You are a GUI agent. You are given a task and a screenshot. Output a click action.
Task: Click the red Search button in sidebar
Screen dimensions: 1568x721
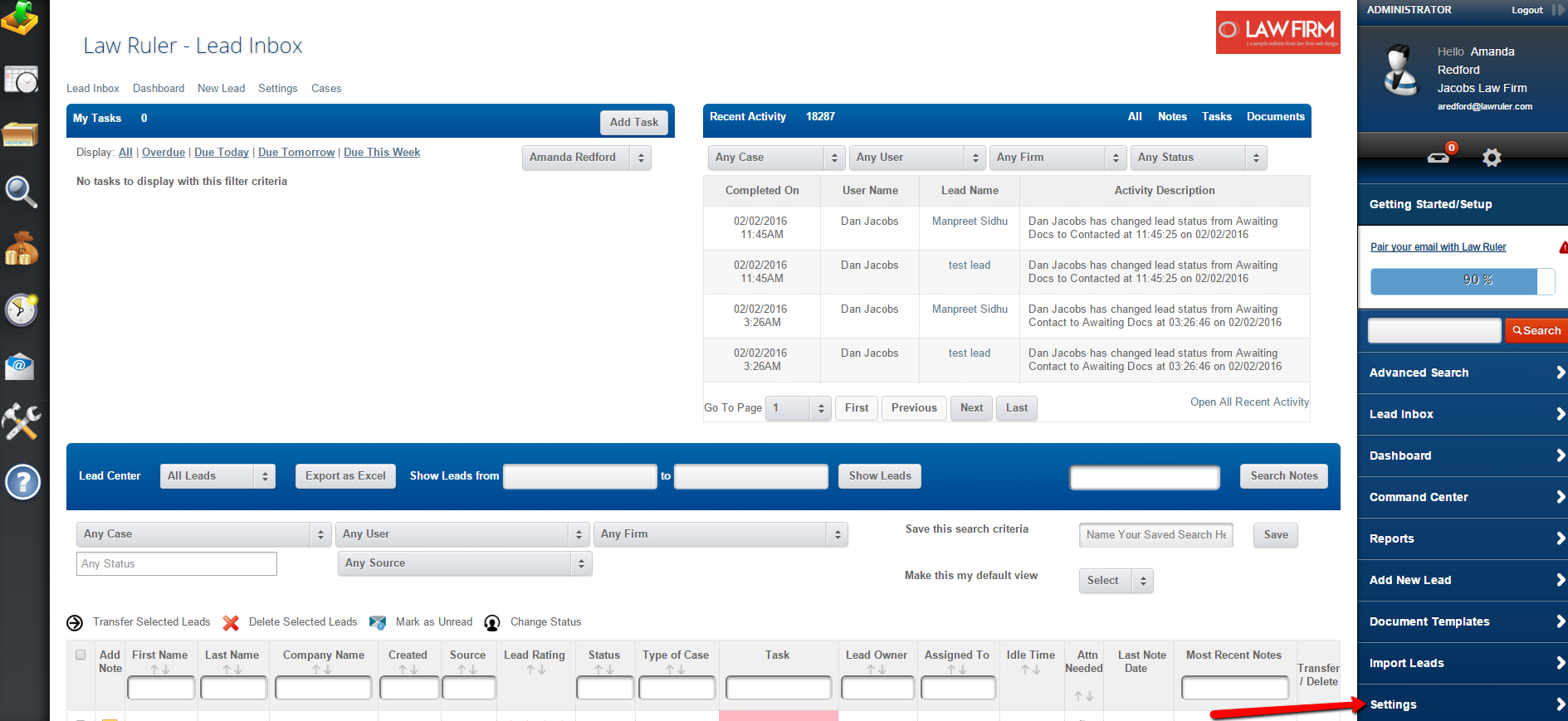pos(1536,330)
